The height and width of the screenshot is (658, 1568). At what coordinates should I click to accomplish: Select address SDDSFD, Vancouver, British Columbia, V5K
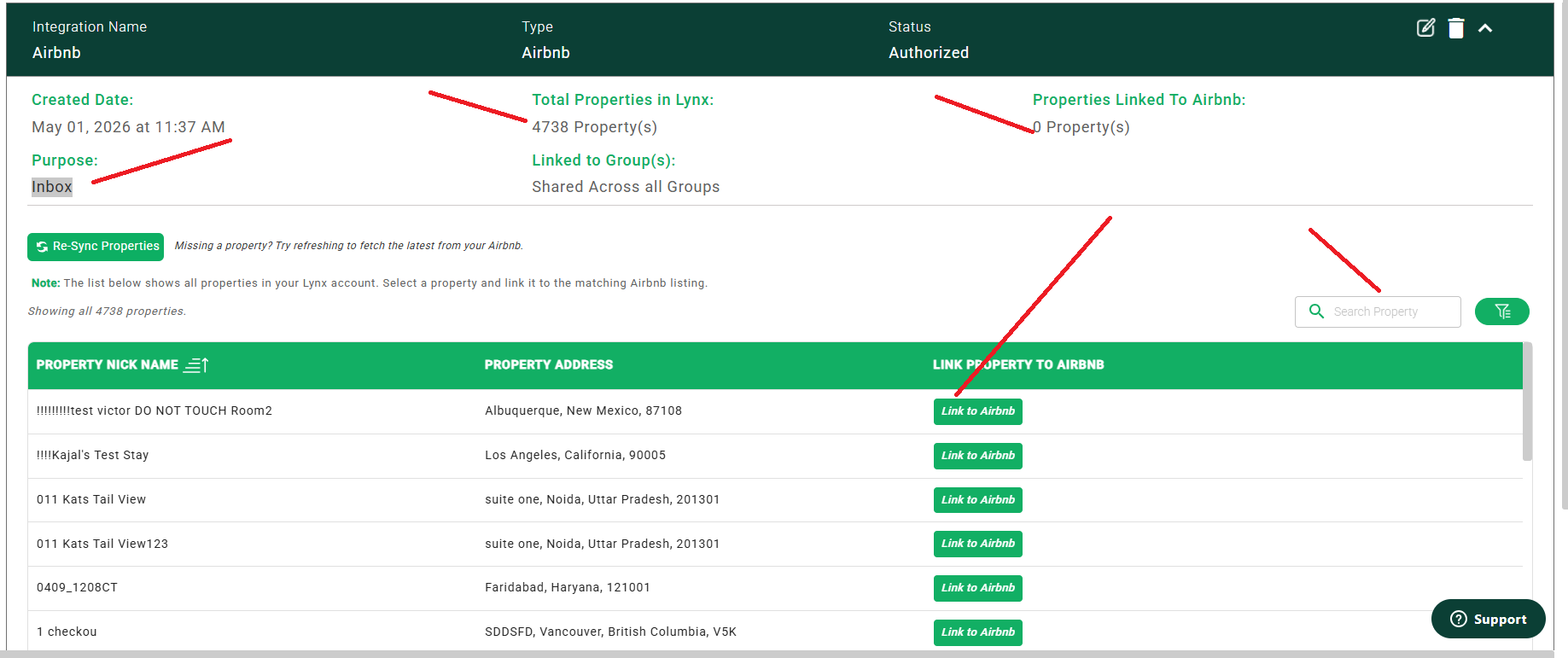click(x=611, y=632)
